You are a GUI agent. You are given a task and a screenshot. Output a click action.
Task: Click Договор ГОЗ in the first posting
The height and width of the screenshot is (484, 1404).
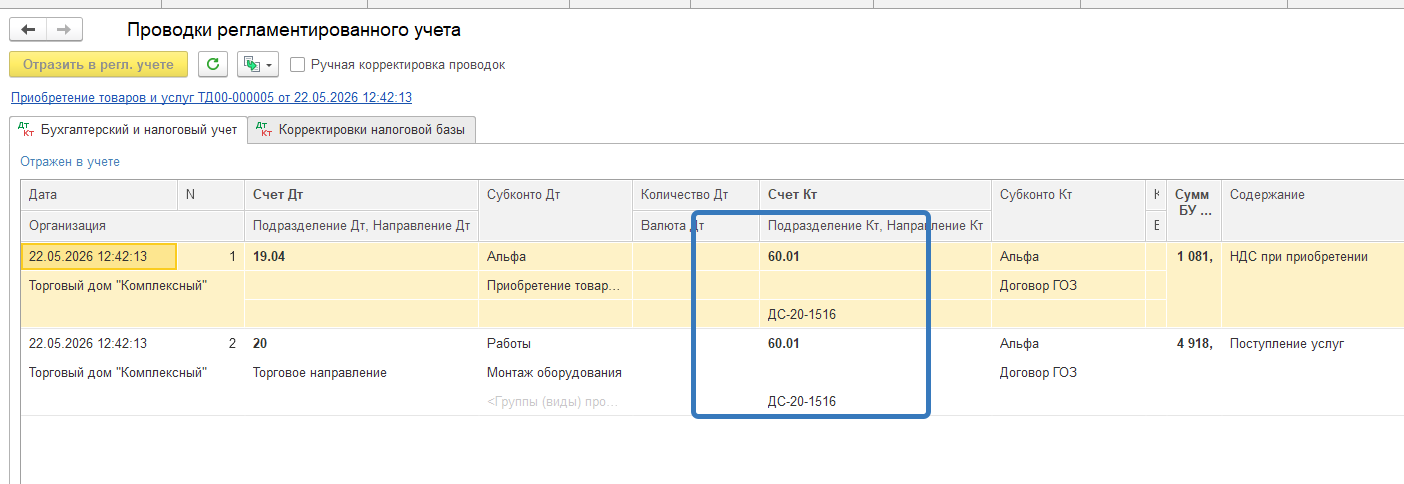point(1067,285)
